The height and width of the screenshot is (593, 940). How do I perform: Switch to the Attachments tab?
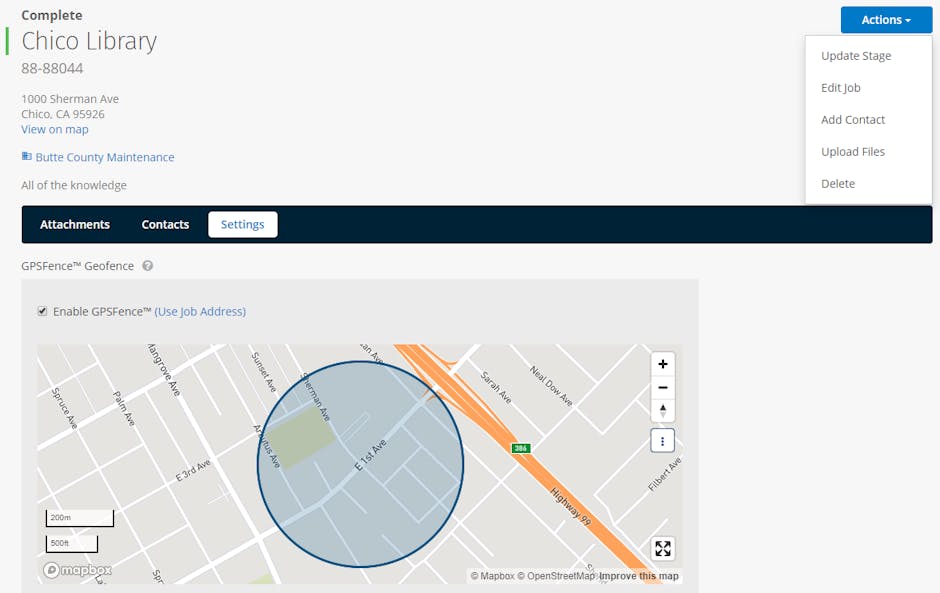[x=75, y=224]
